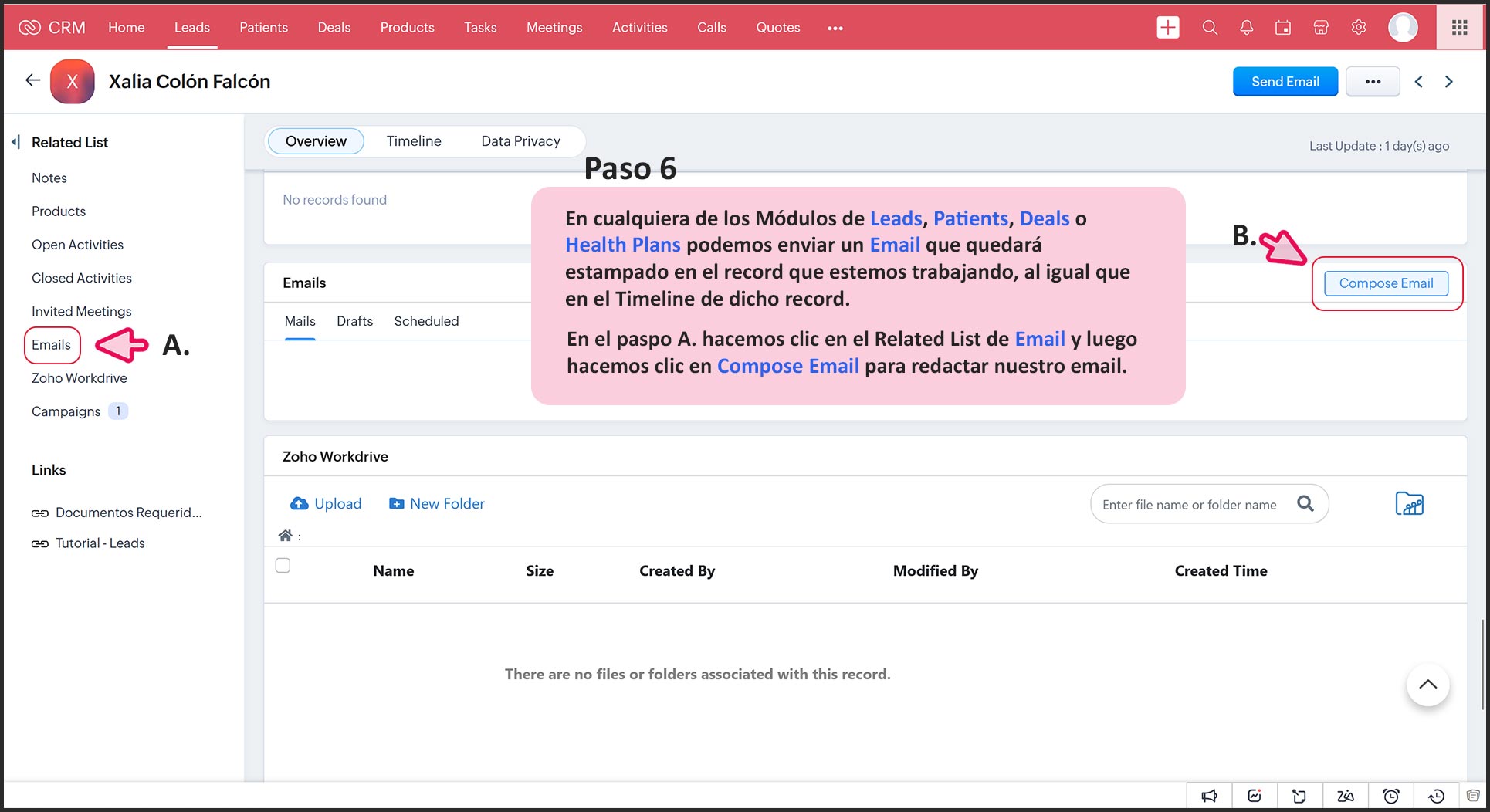Open the more actions ellipsis button
The height and width of the screenshot is (812, 1490).
pyautogui.click(x=1372, y=82)
